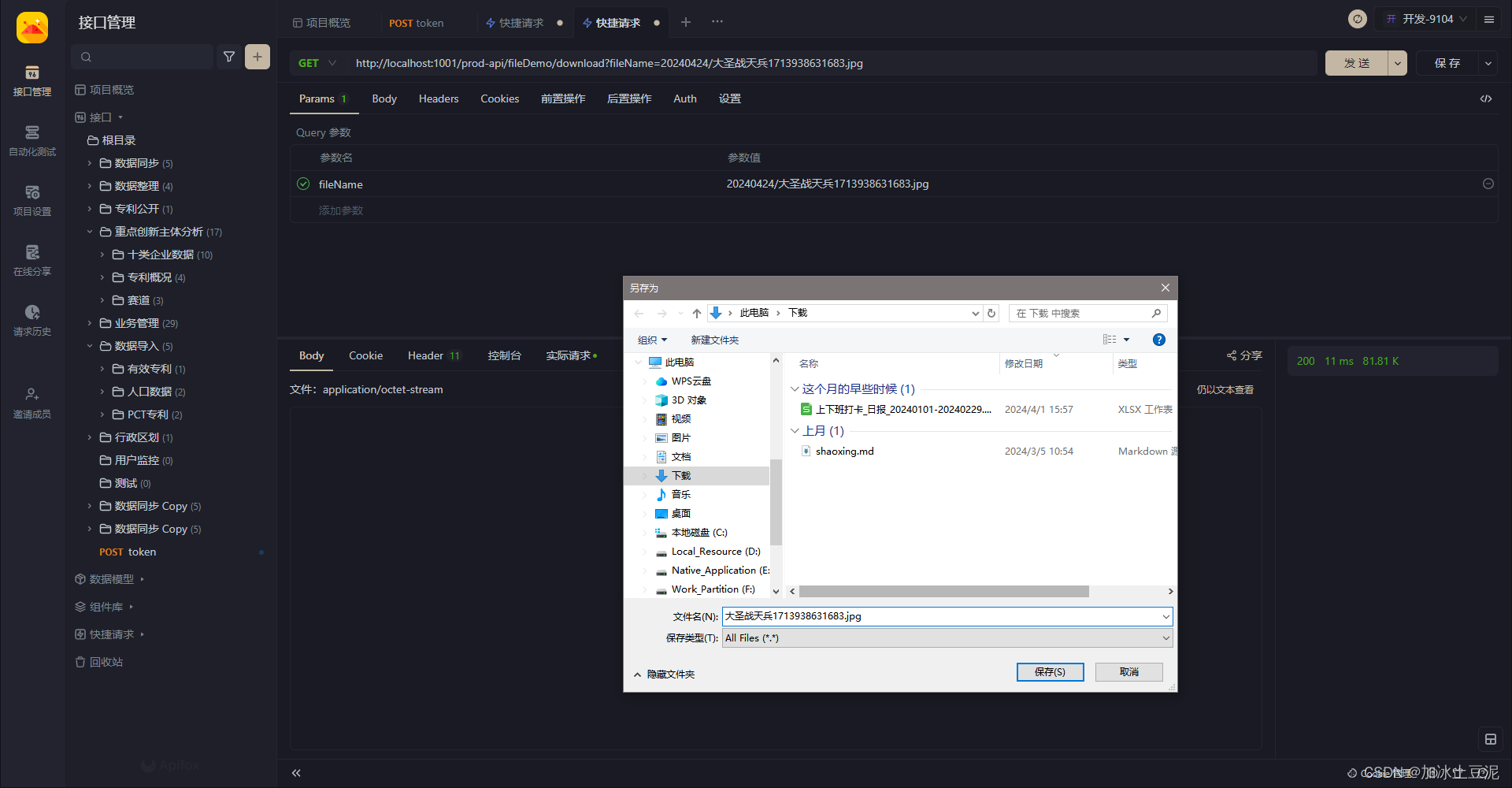Remove the fileName parameter with minus icon
Viewport: 1512px width, 788px height.
tap(1488, 184)
